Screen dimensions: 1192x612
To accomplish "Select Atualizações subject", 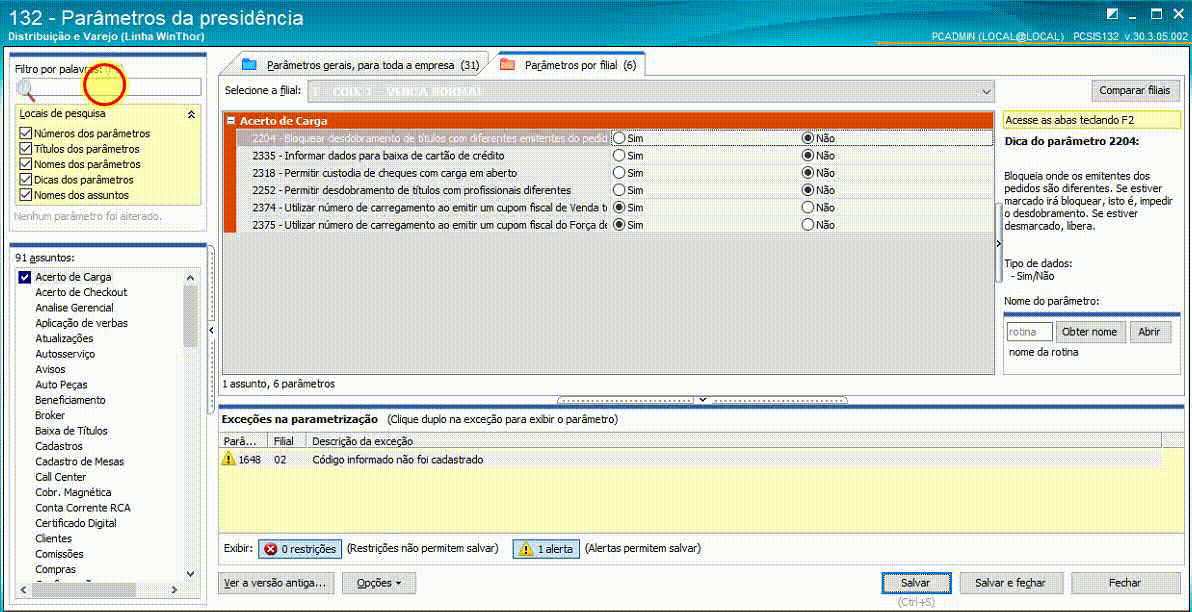I will (x=64, y=338).
